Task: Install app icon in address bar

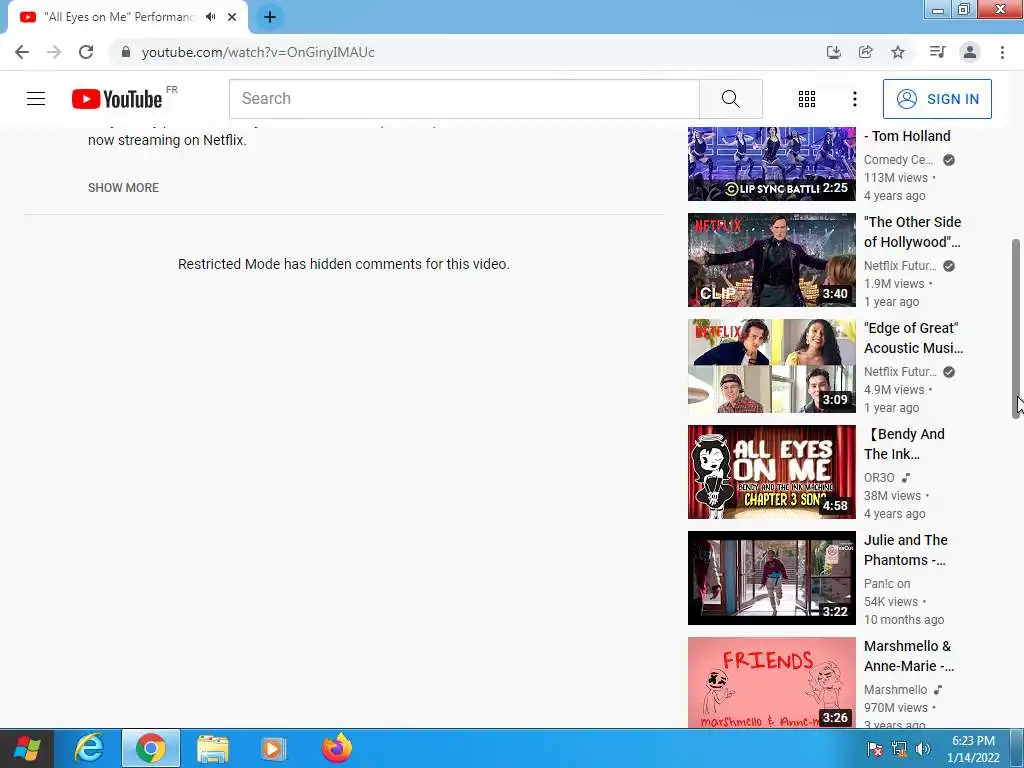Action: click(833, 52)
